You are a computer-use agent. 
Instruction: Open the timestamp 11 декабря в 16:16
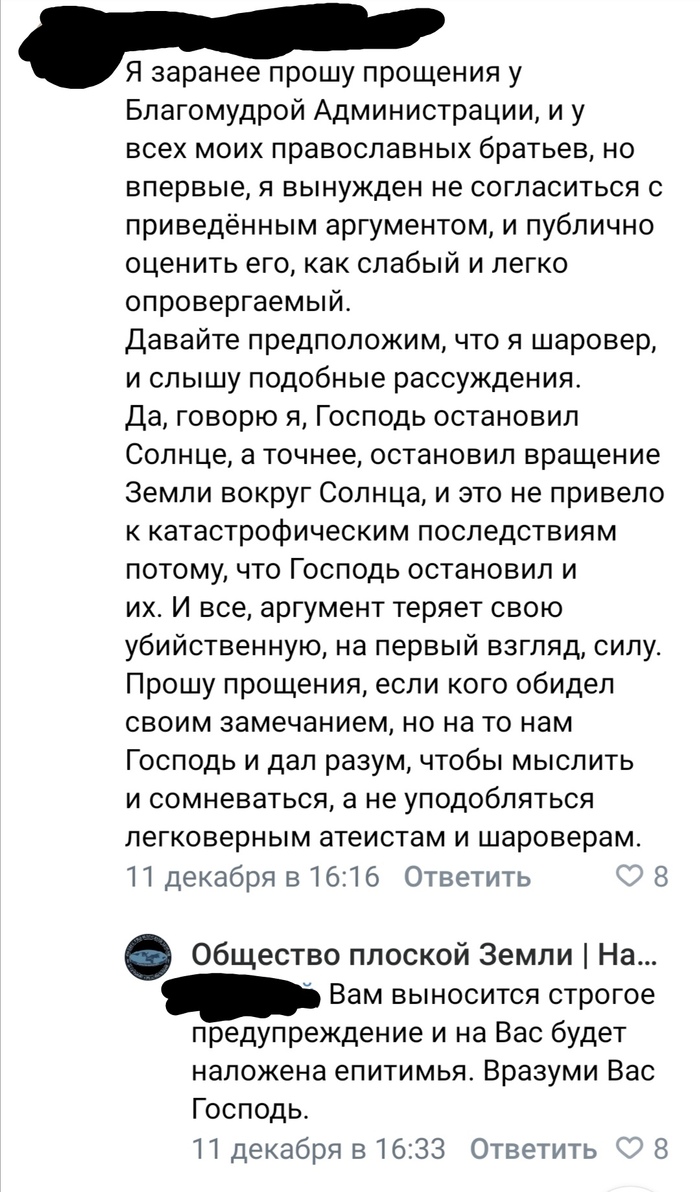tap(254, 877)
